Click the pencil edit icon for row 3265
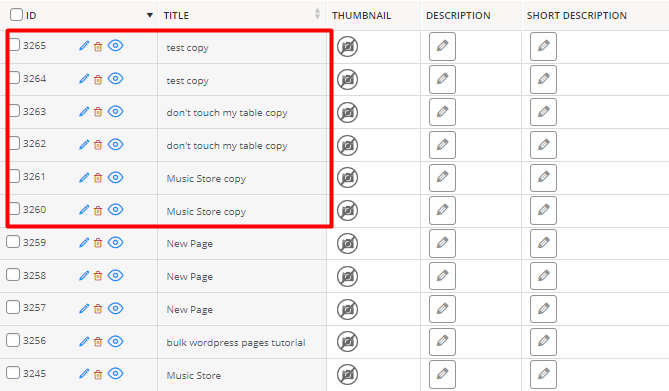The image size is (669, 391). 84,46
